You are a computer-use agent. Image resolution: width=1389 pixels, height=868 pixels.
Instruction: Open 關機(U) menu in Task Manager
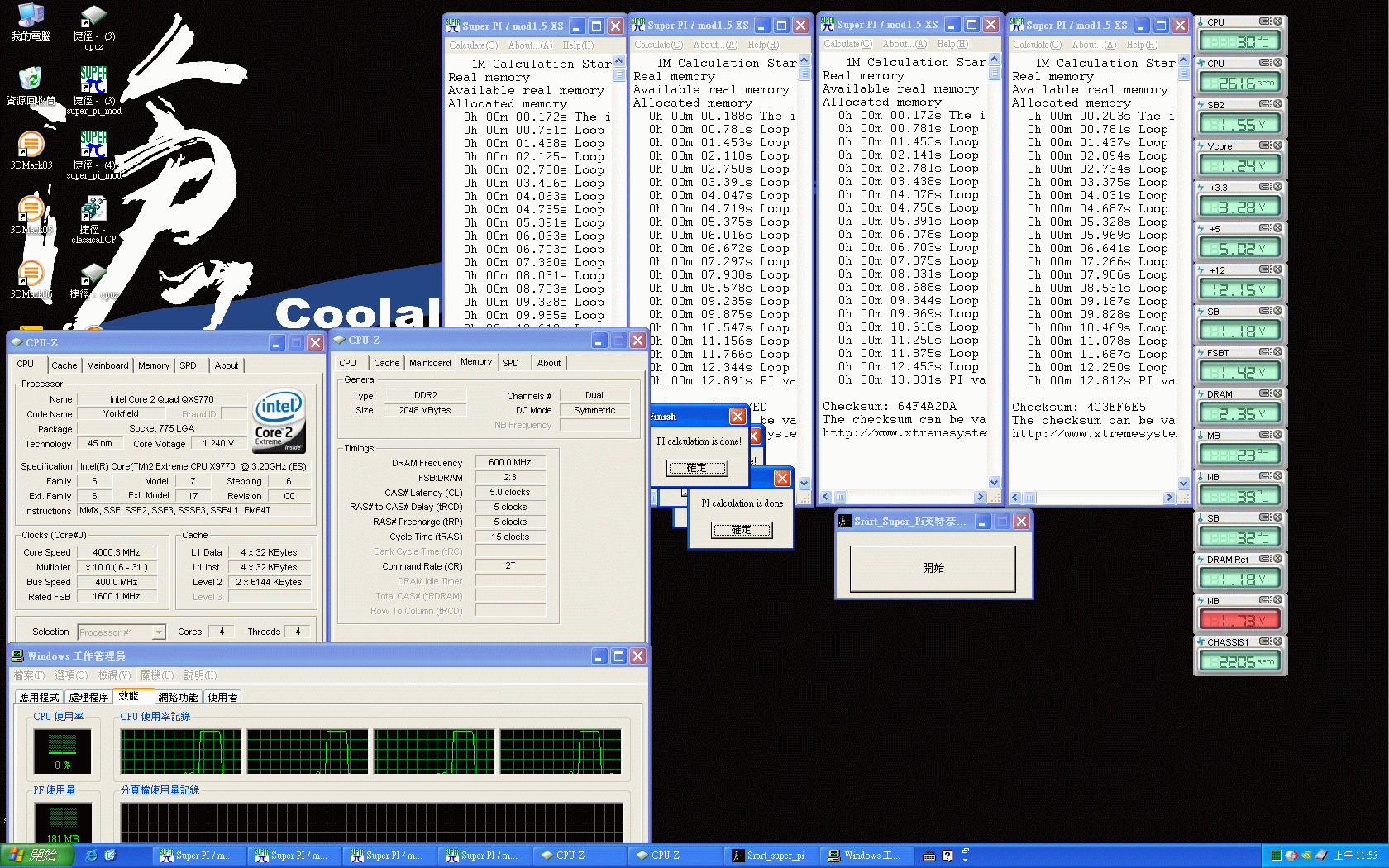(x=157, y=675)
